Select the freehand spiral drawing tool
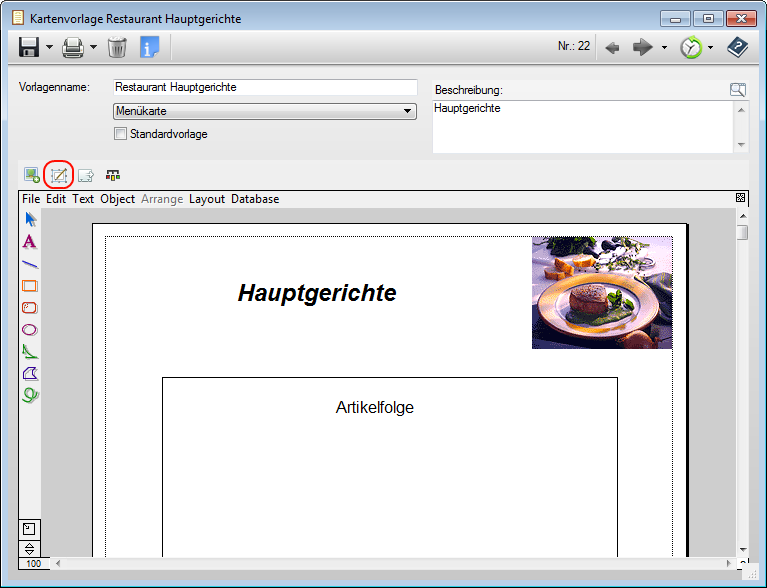The width and height of the screenshot is (767, 588). click(30, 395)
